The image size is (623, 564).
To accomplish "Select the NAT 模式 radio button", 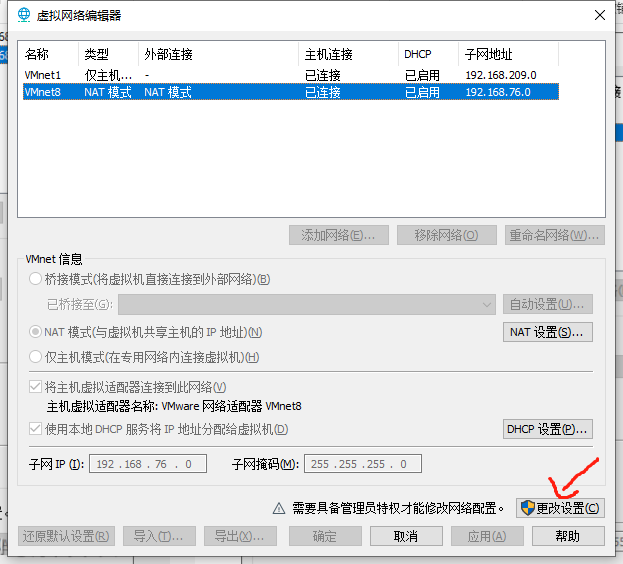I will coord(35,332).
